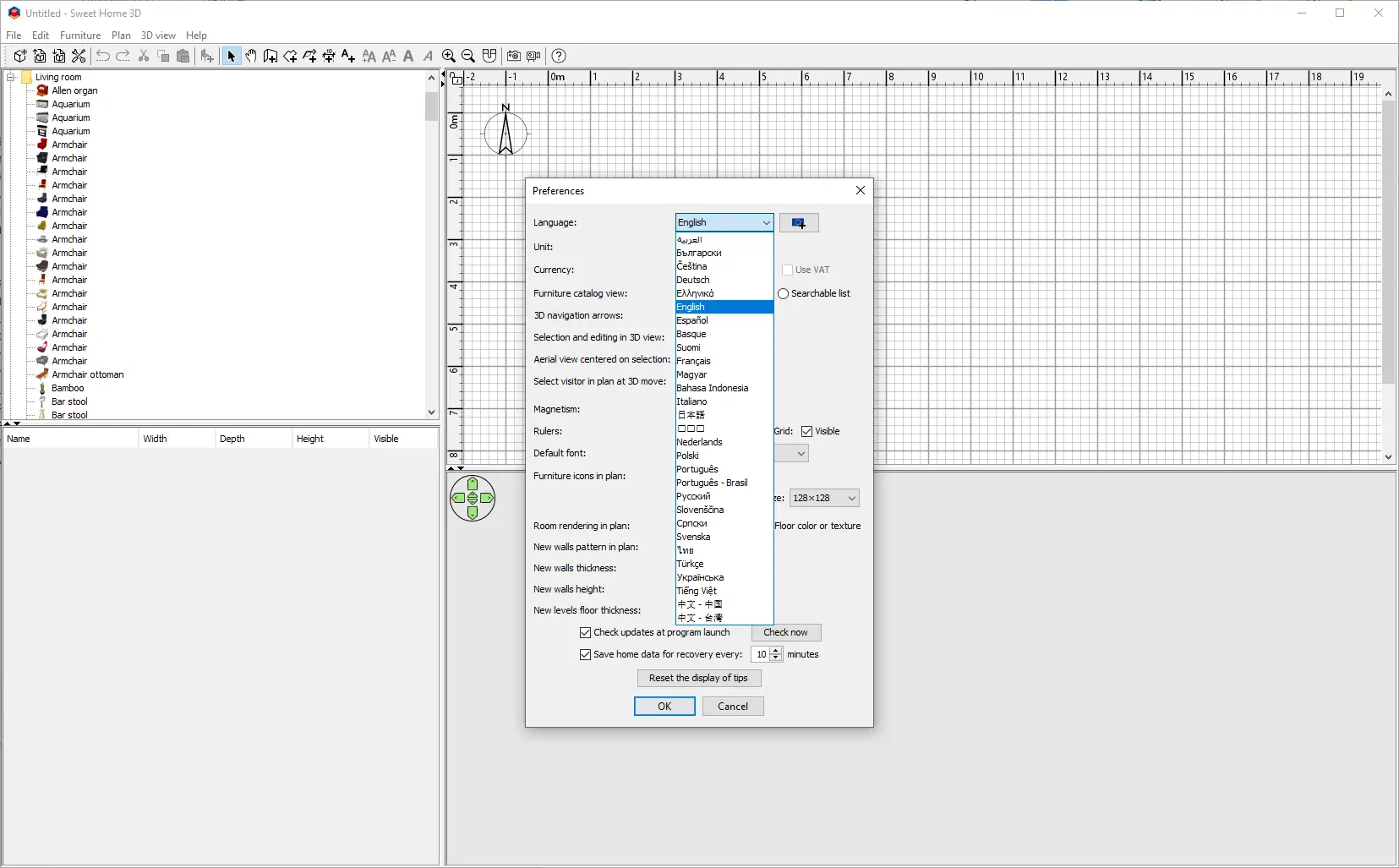Pick Français from the language list
The height and width of the screenshot is (868, 1399).
(724, 361)
